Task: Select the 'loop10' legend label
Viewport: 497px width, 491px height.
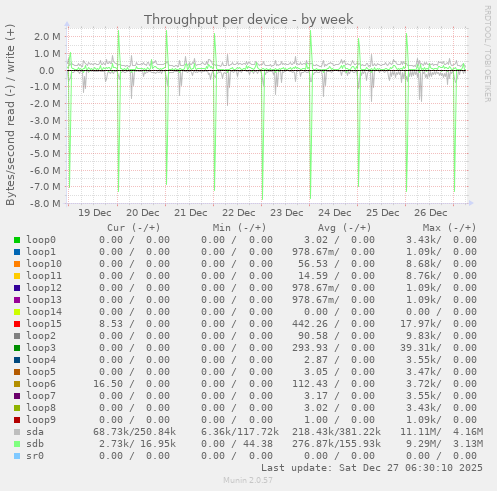Action: coord(44,264)
